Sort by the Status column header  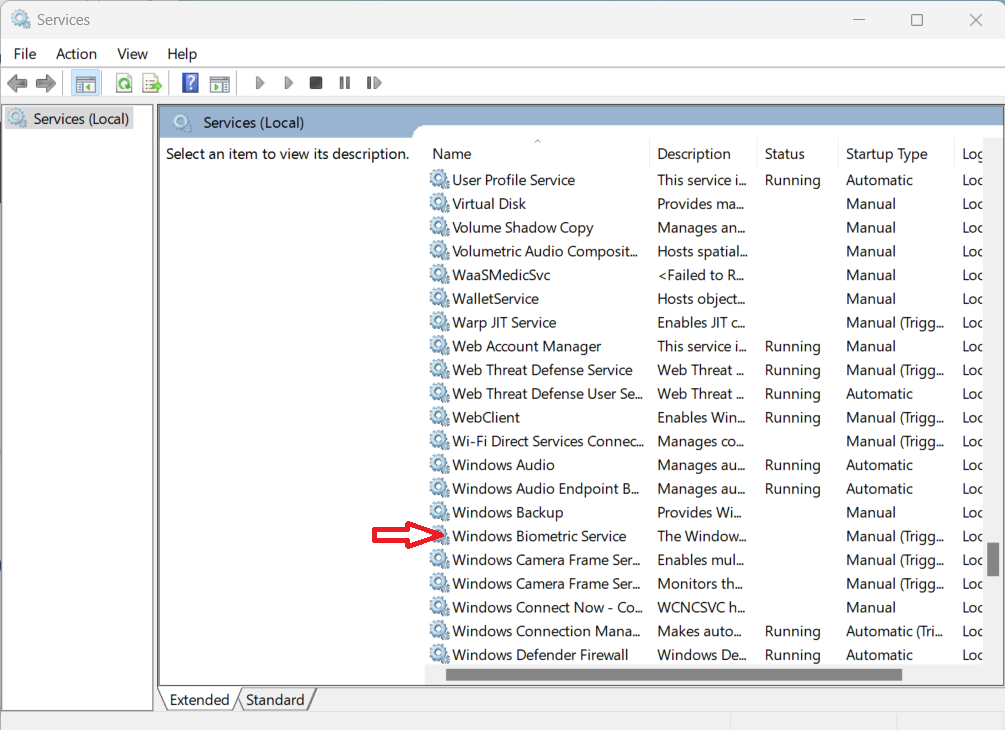coord(784,154)
